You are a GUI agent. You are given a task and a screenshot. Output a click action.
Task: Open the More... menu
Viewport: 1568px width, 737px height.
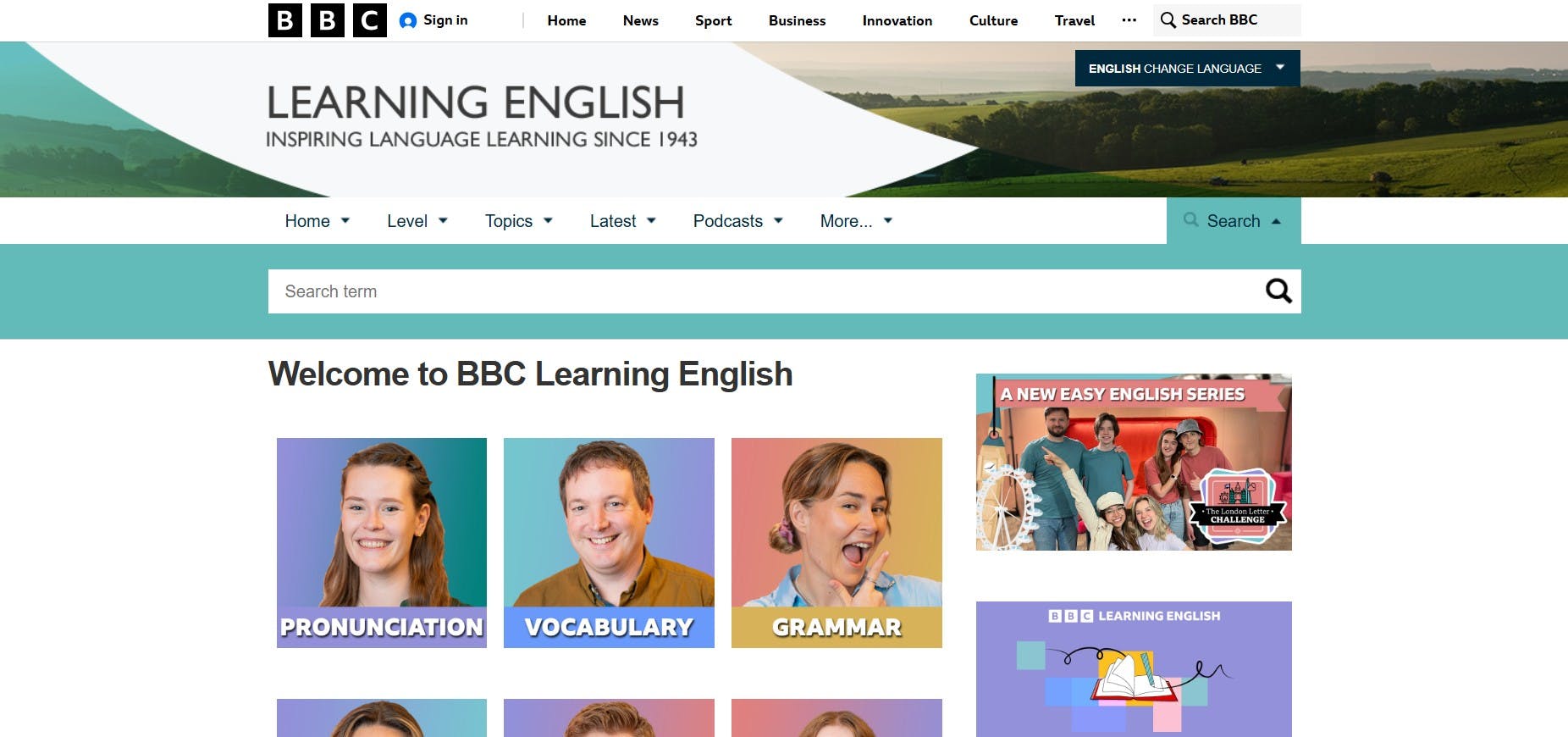click(846, 221)
